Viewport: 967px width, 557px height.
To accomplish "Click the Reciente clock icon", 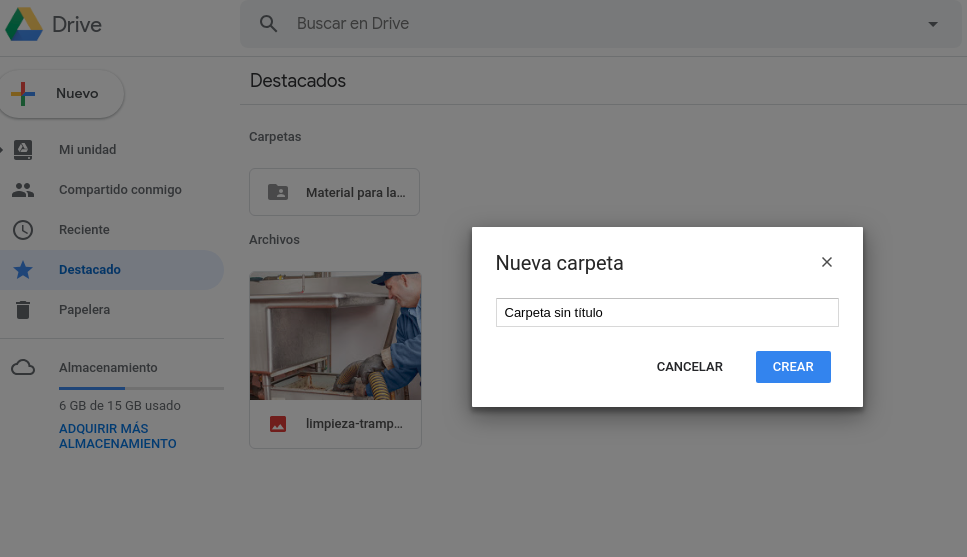I will coord(23,230).
